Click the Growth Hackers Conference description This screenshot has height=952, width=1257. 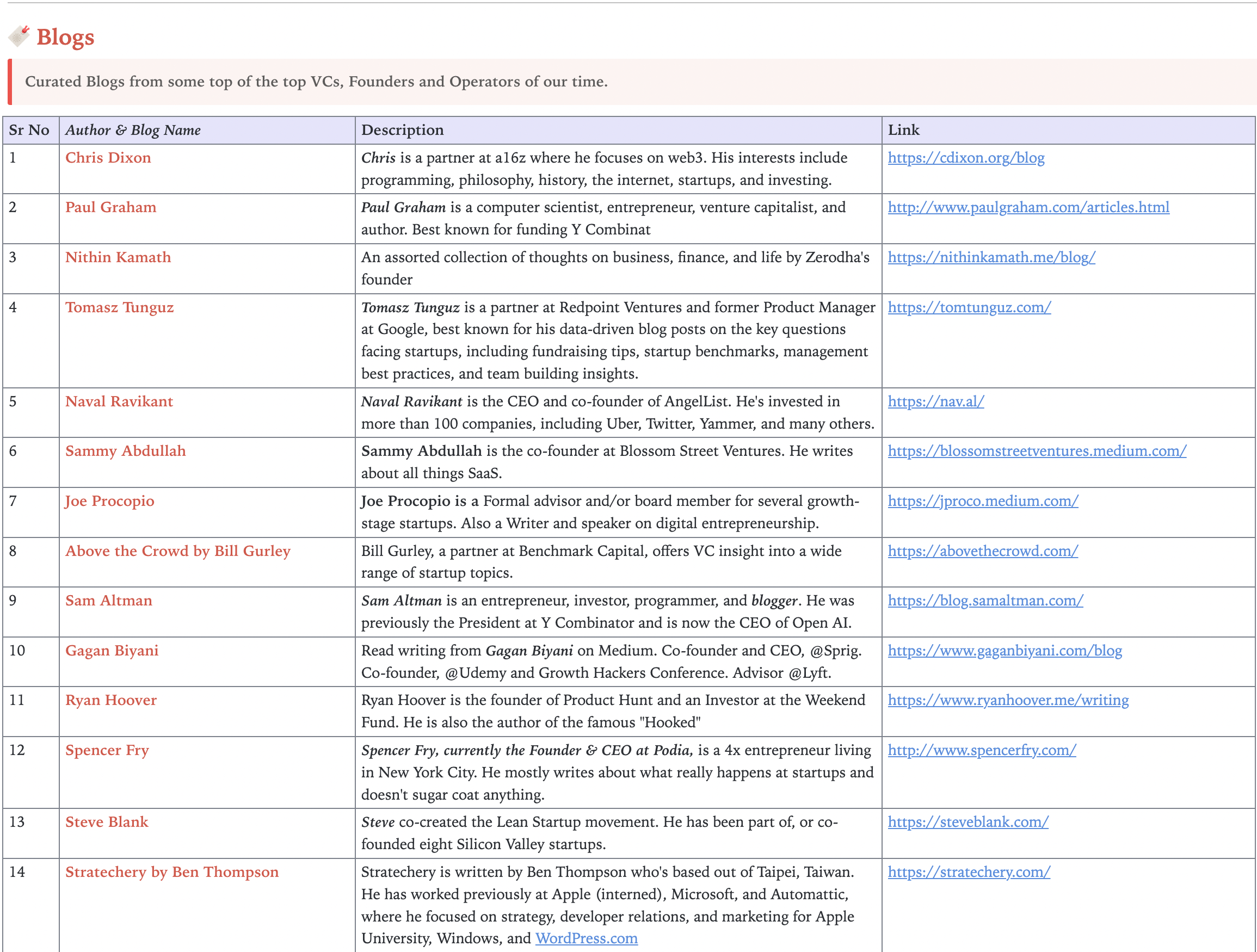[612, 662]
